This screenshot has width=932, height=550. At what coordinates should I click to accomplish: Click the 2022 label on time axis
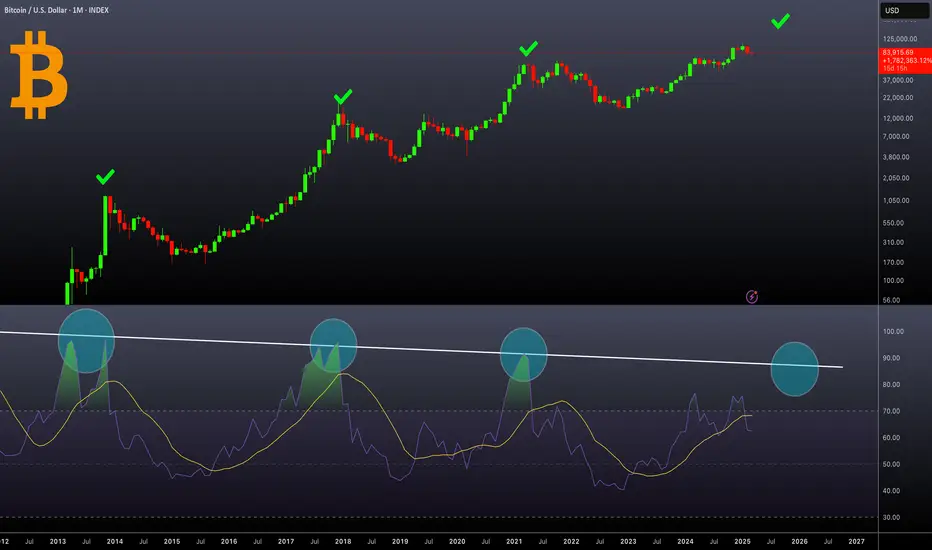(571, 542)
